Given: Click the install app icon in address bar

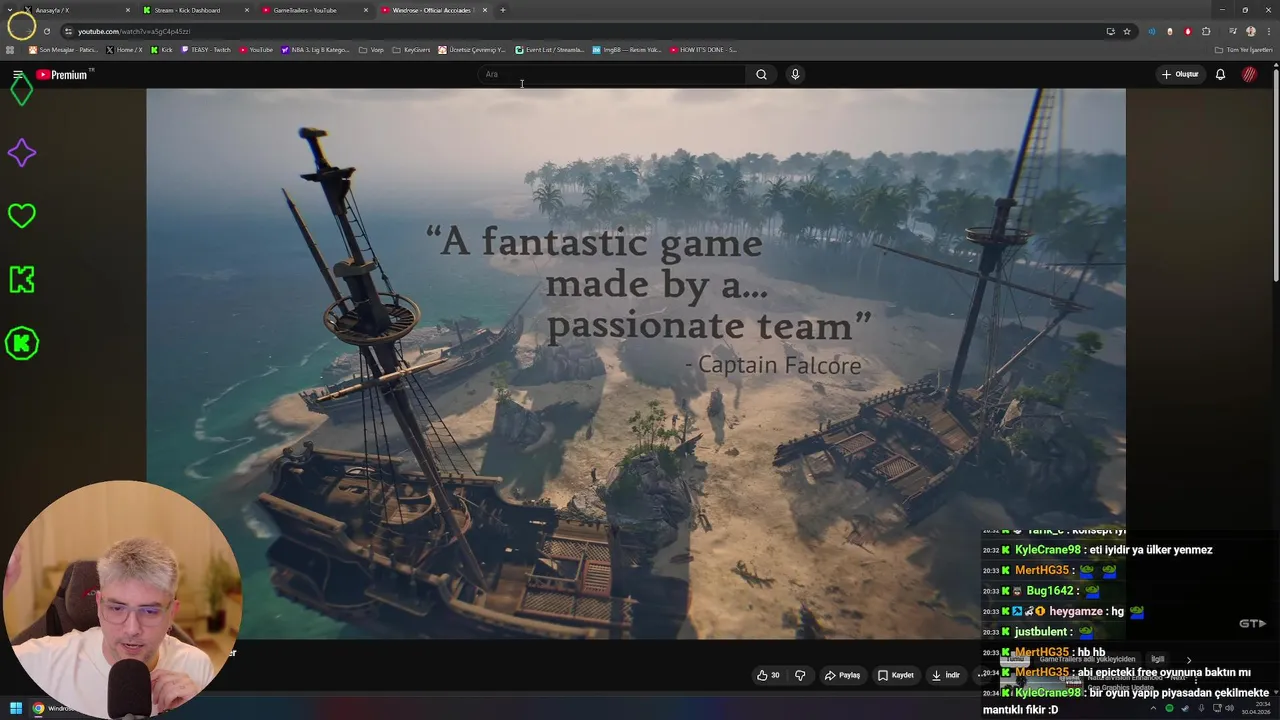Looking at the screenshot, I should coord(1110,31).
